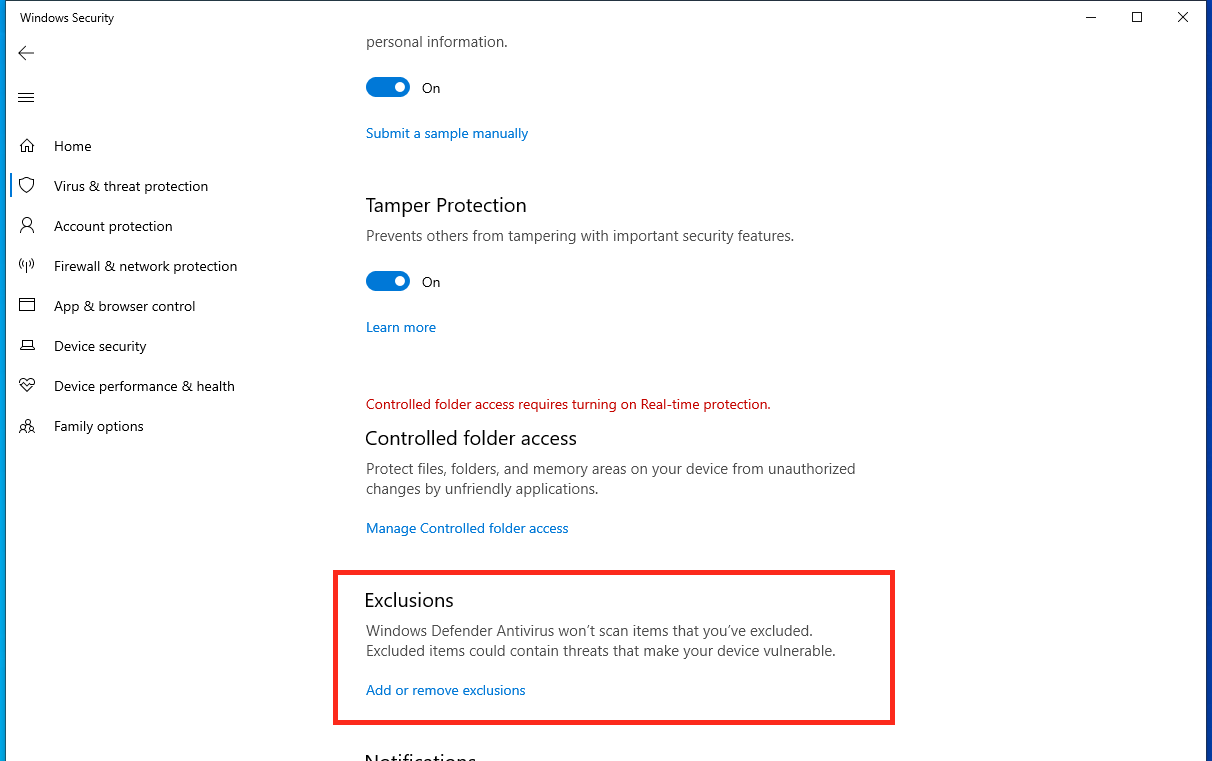
Task: Click the Tamper Protection heading
Action: 446,205
